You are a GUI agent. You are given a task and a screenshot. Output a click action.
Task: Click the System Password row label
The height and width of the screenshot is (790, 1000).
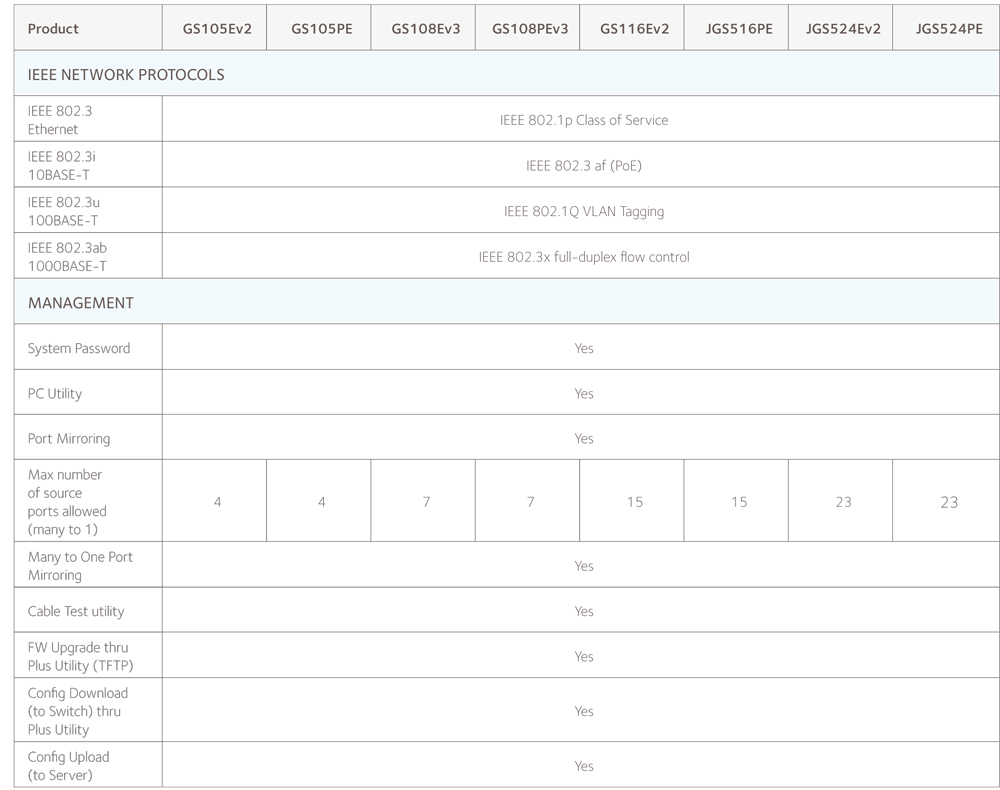coord(78,348)
